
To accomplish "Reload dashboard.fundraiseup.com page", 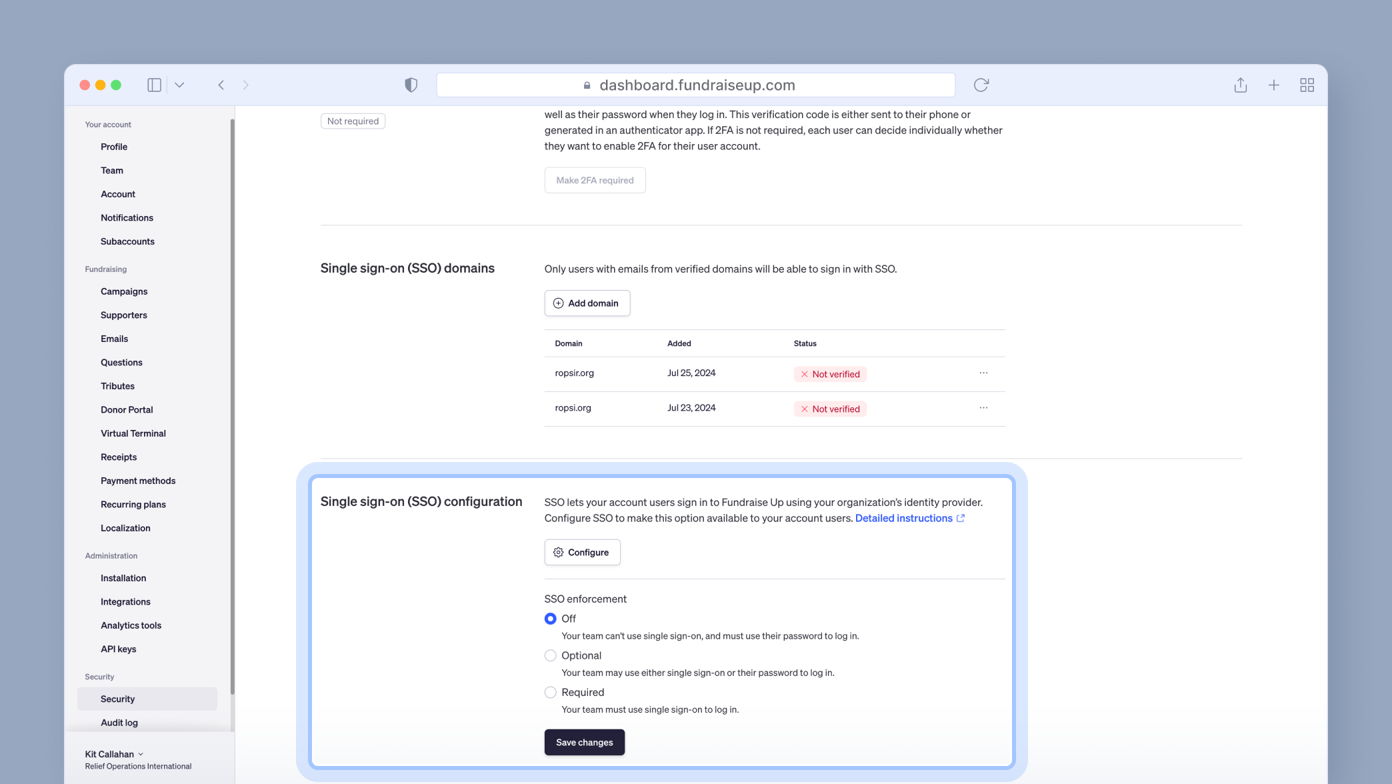I will 980,85.
